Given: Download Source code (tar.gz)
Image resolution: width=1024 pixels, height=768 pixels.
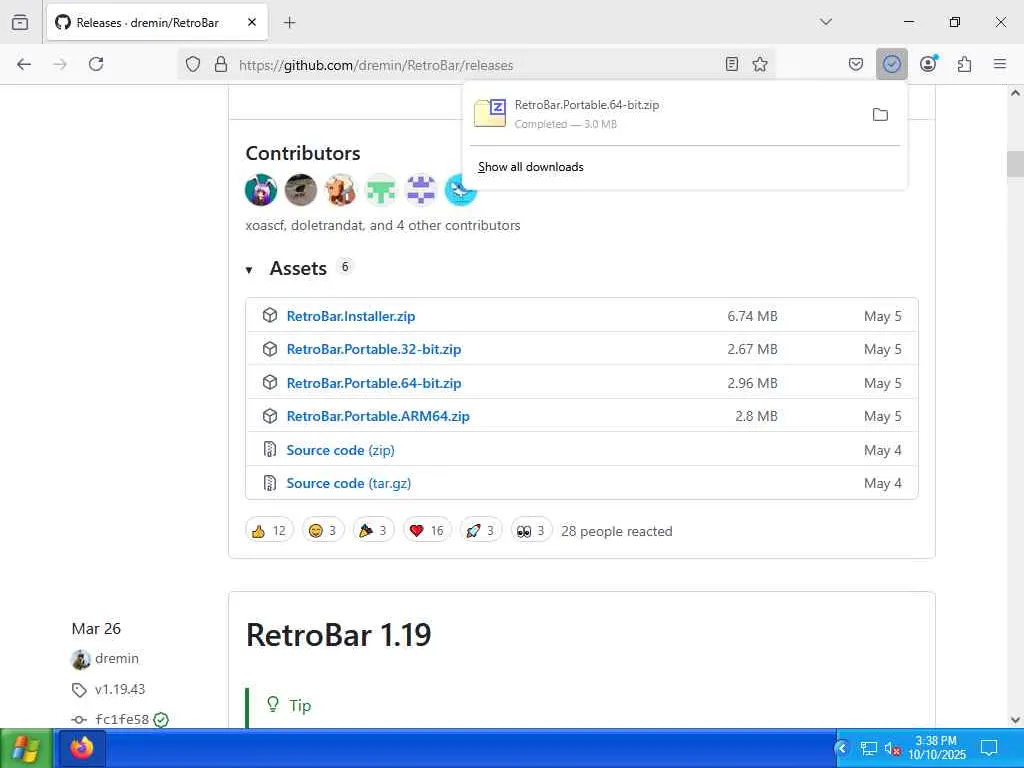Looking at the screenshot, I should click(x=349, y=483).
